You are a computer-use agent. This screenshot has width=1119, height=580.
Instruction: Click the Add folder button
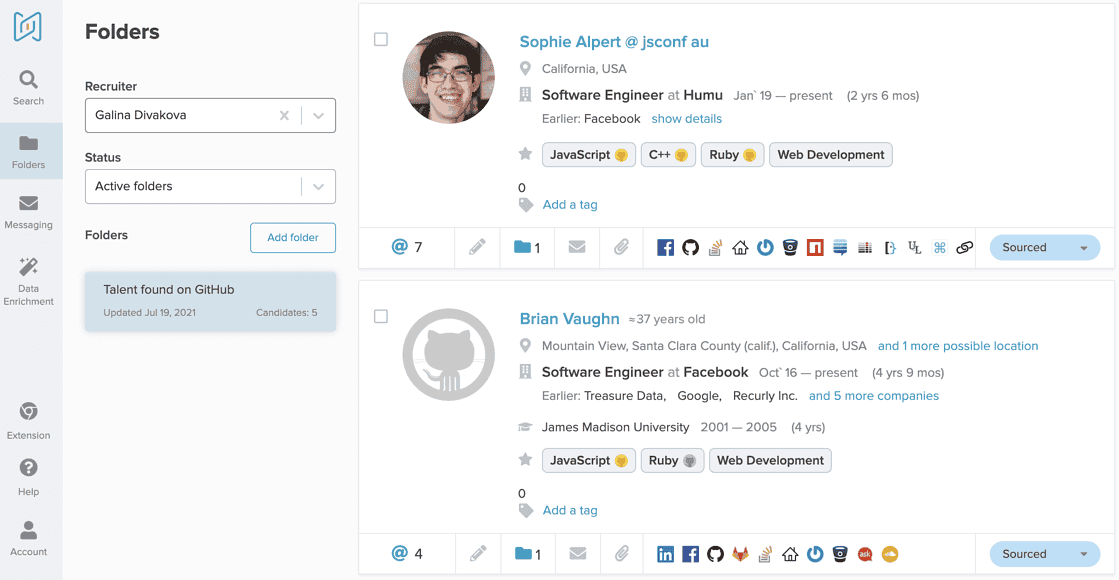(x=292, y=238)
